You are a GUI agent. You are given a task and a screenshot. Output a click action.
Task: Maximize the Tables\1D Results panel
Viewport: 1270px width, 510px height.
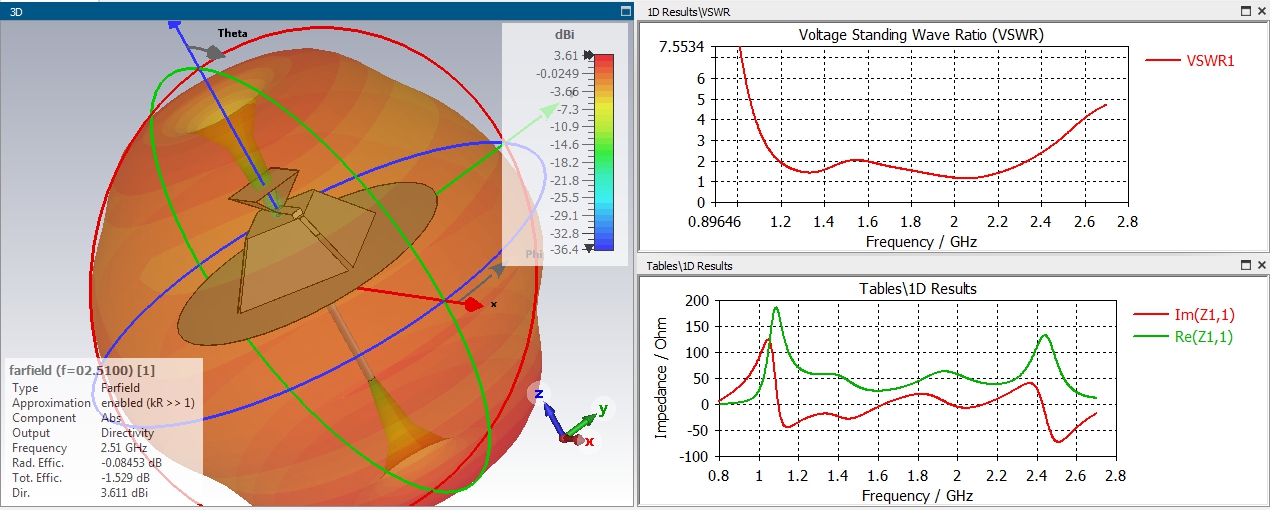1246,266
